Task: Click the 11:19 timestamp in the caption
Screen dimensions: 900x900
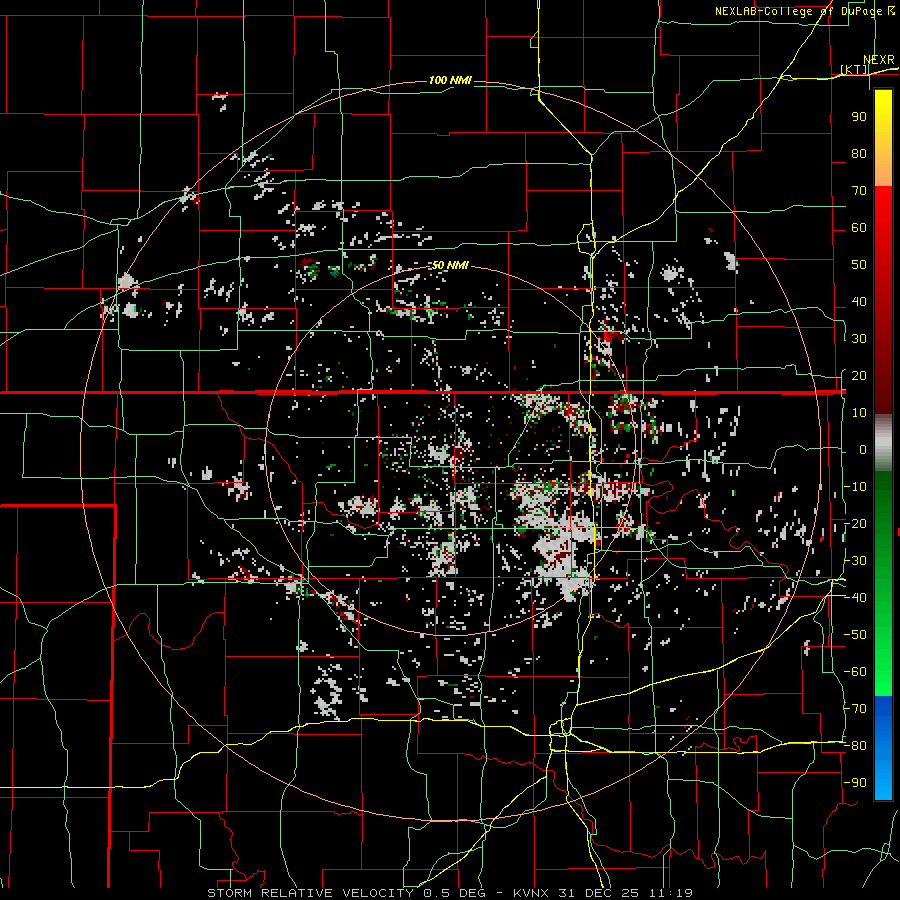Action: coord(672,893)
